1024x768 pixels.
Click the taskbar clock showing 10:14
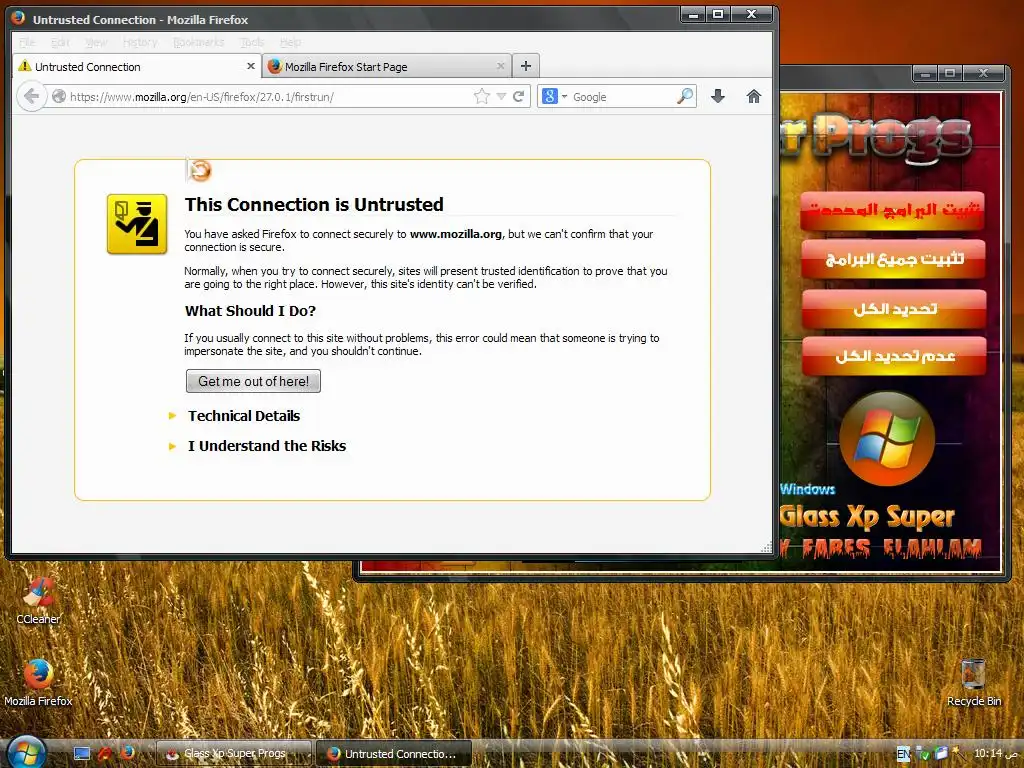pyautogui.click(x=995, y=754)
